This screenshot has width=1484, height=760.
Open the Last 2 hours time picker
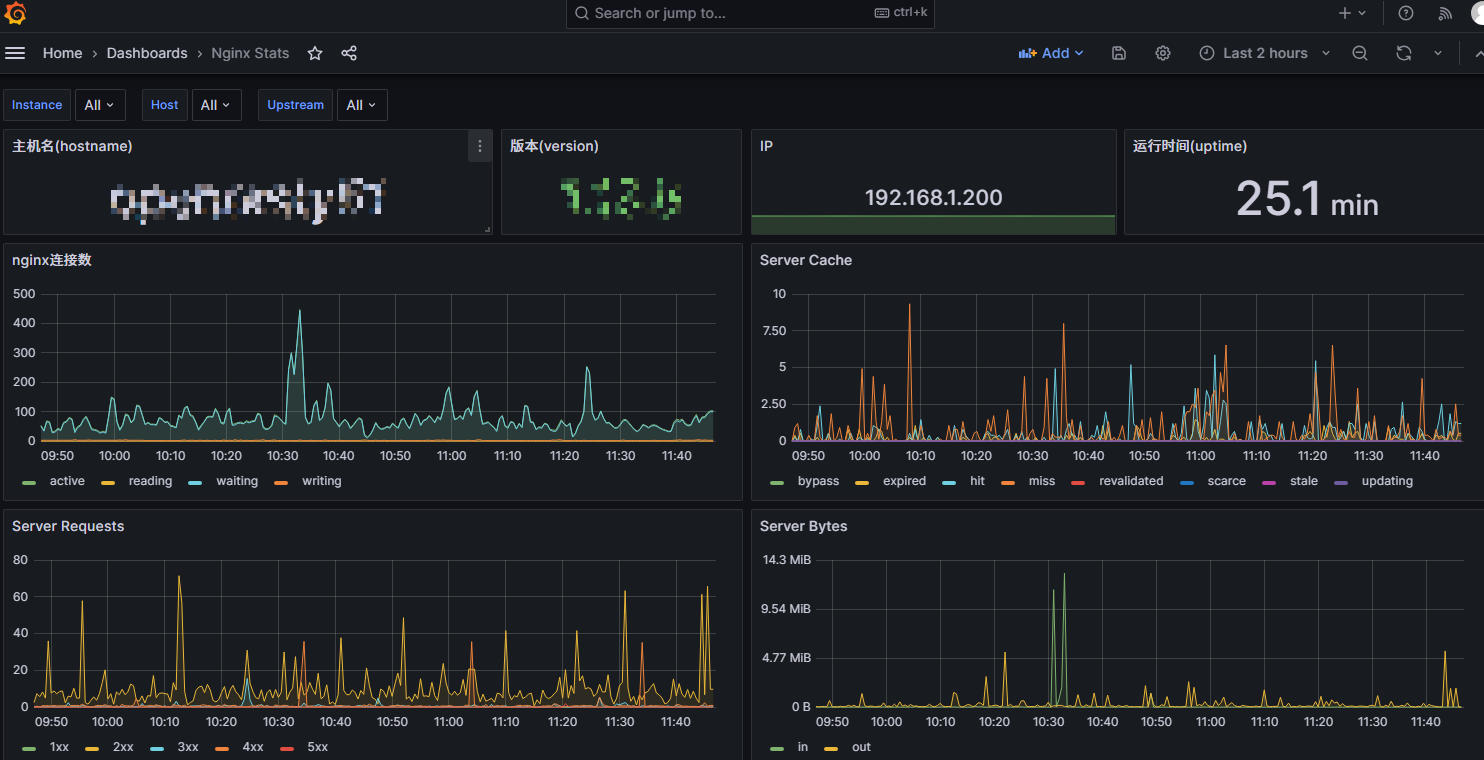[x=1265, y=53]
